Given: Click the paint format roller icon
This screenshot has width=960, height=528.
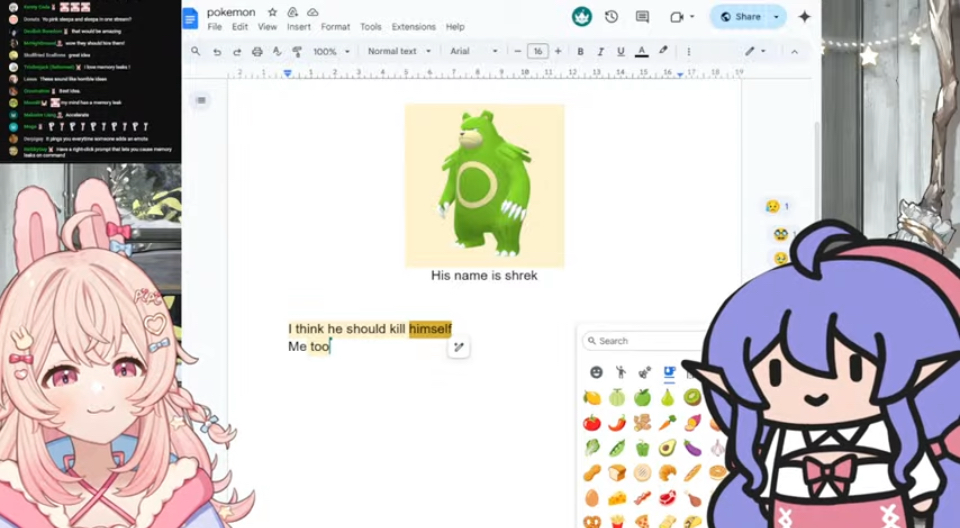Looking at the screenshot, I should 297,51.
